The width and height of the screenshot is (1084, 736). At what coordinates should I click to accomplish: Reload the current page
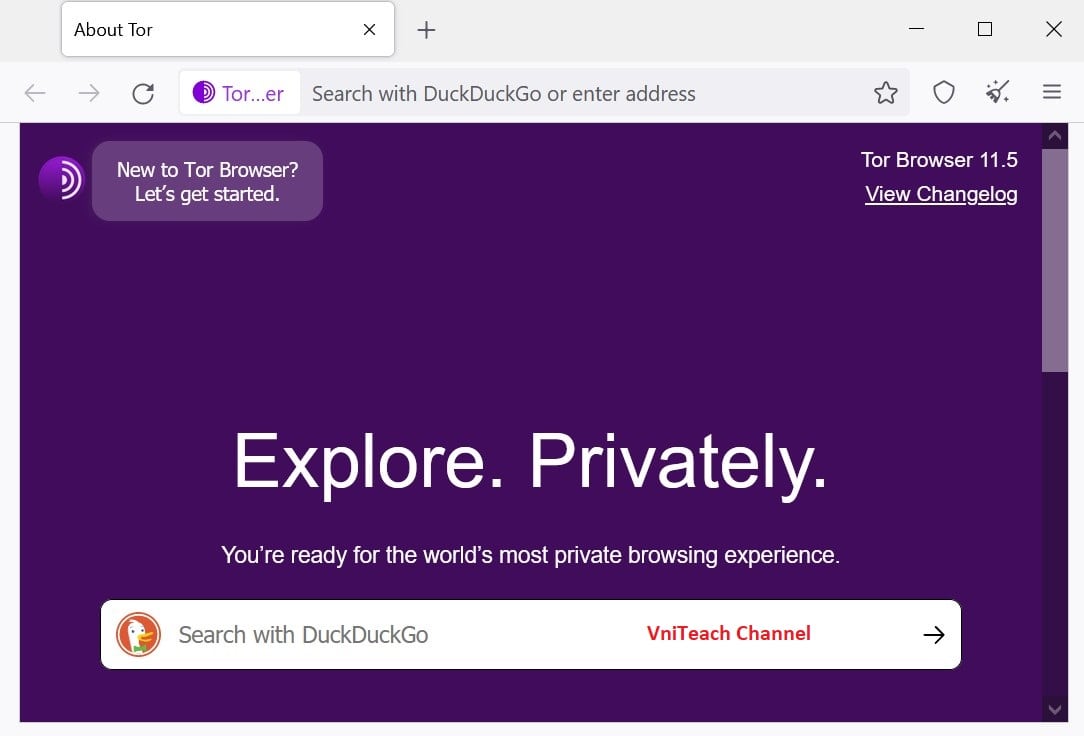143,93
